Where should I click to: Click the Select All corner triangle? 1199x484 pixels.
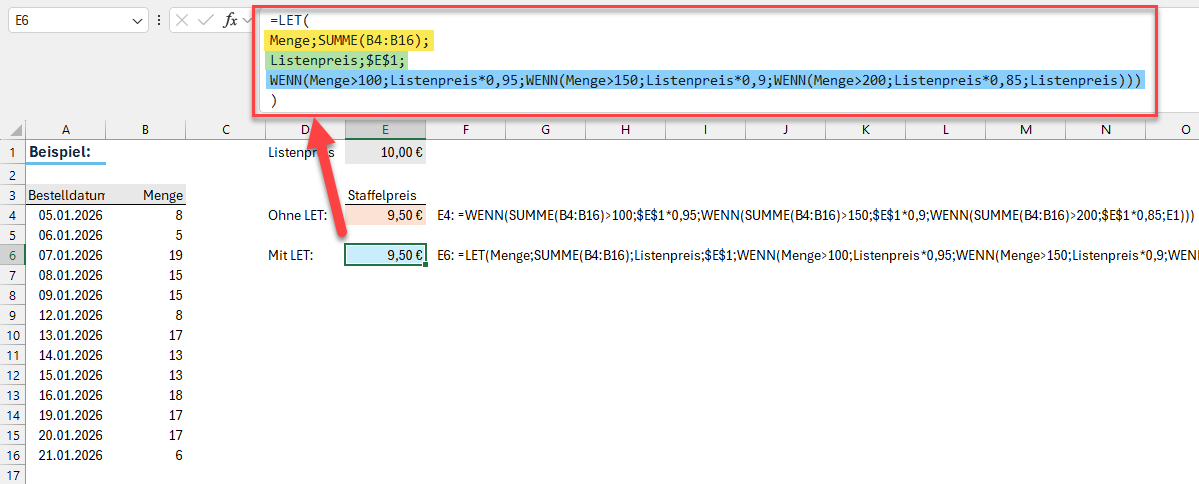point(13,130)
